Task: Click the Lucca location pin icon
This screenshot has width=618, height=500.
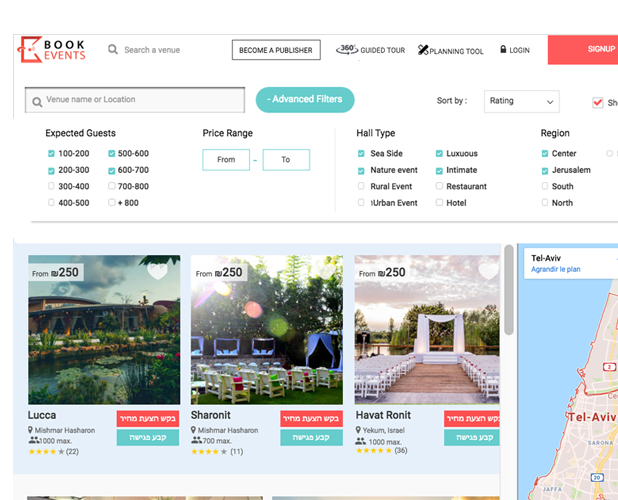Action: pyautogui.click(x=30, y=430)
